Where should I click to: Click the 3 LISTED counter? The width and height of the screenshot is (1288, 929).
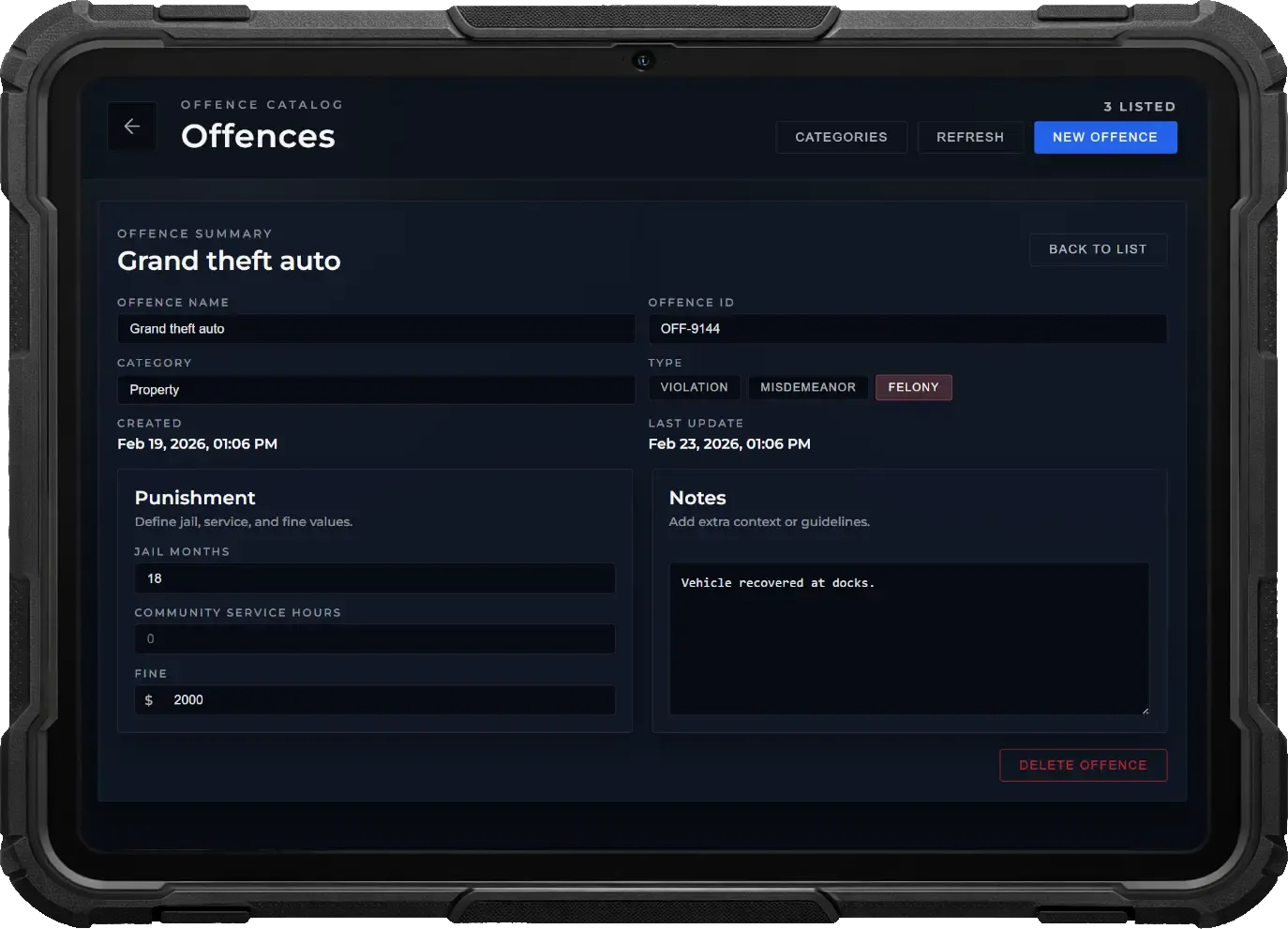[1140, 107]
